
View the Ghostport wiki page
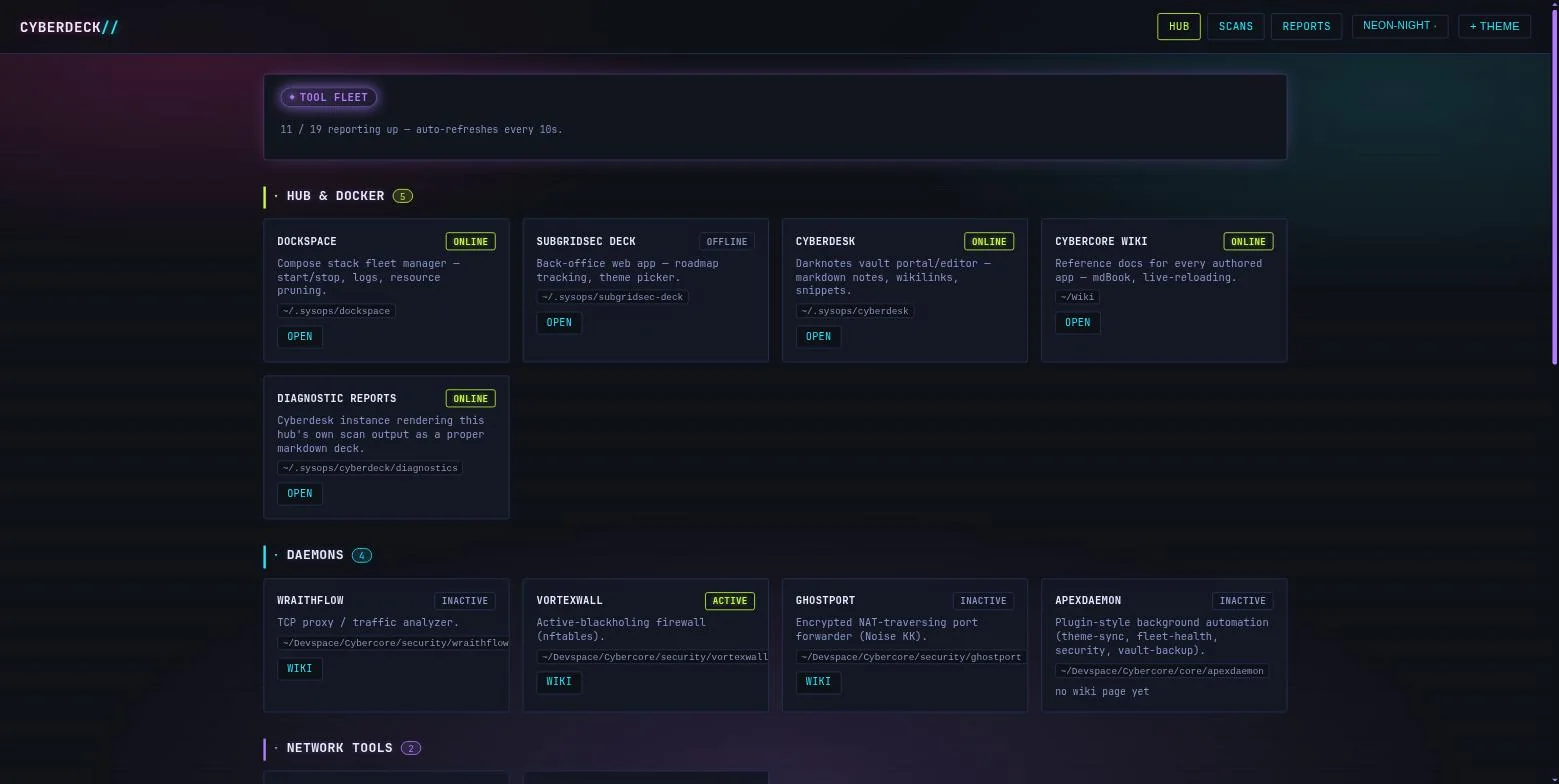pos(818,681)
